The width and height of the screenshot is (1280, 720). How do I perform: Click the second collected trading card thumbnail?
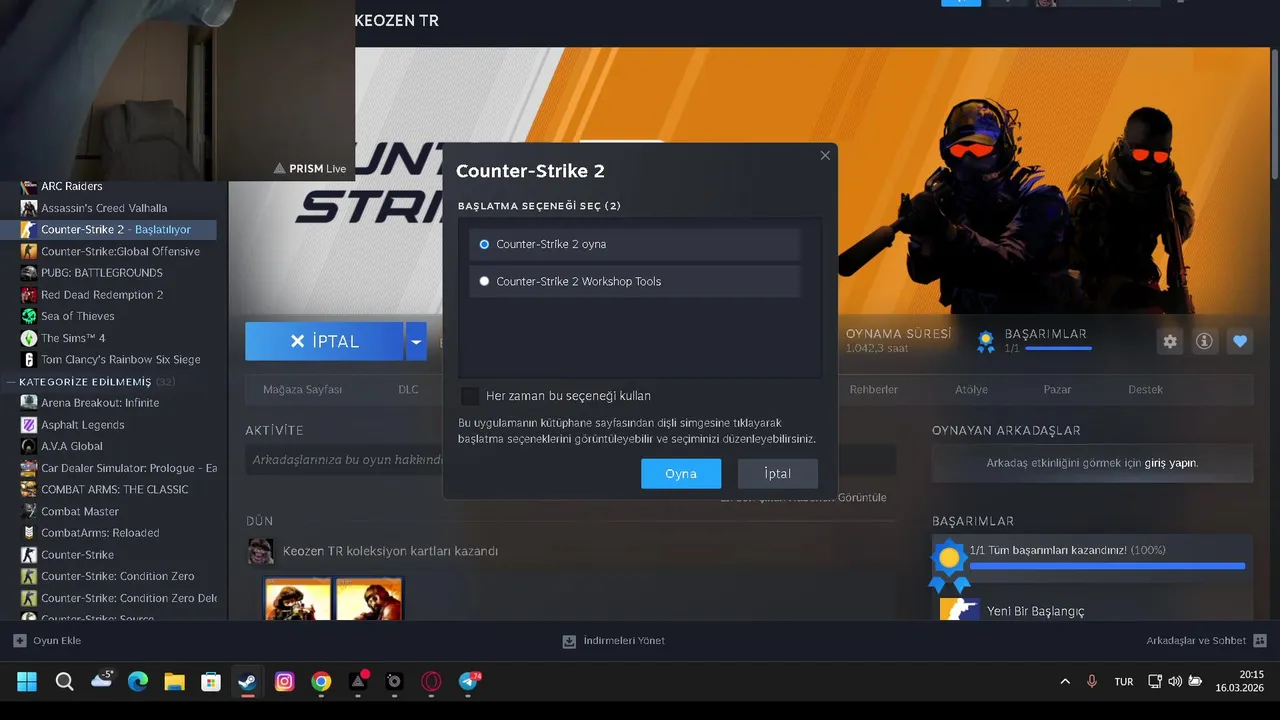[369, 598]
